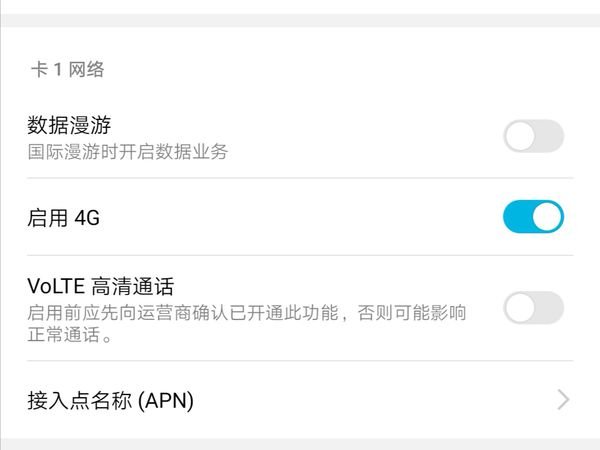The image size is (600, 450).
Task: Click the arrow chevron on the APN row
Action: (563, 401)
